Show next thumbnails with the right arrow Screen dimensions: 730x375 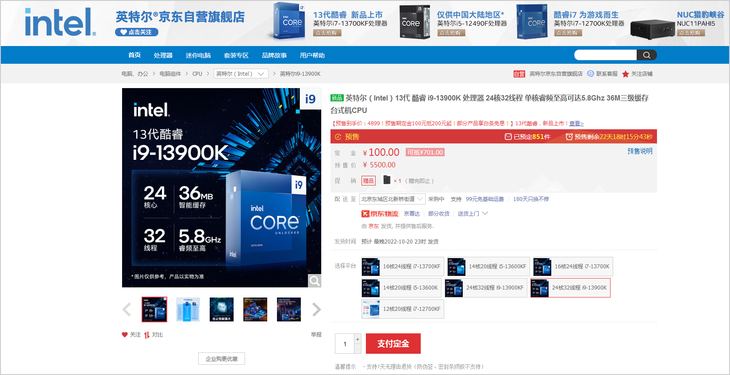(317, 309)
